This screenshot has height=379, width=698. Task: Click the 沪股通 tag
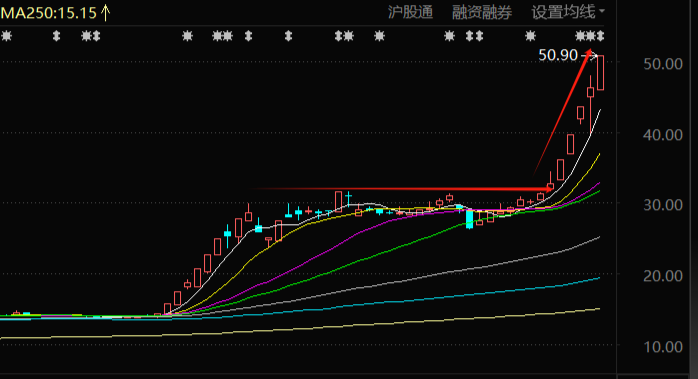(410, 12)
